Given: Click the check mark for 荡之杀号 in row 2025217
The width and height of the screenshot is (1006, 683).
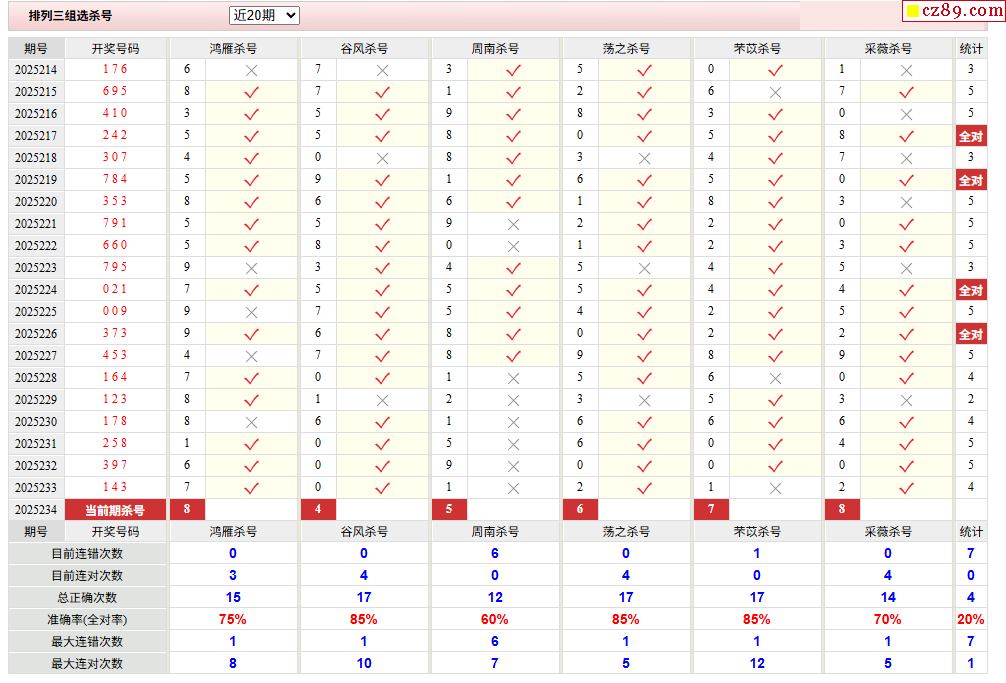Looking at the screenshot, I should coord(644,137).
